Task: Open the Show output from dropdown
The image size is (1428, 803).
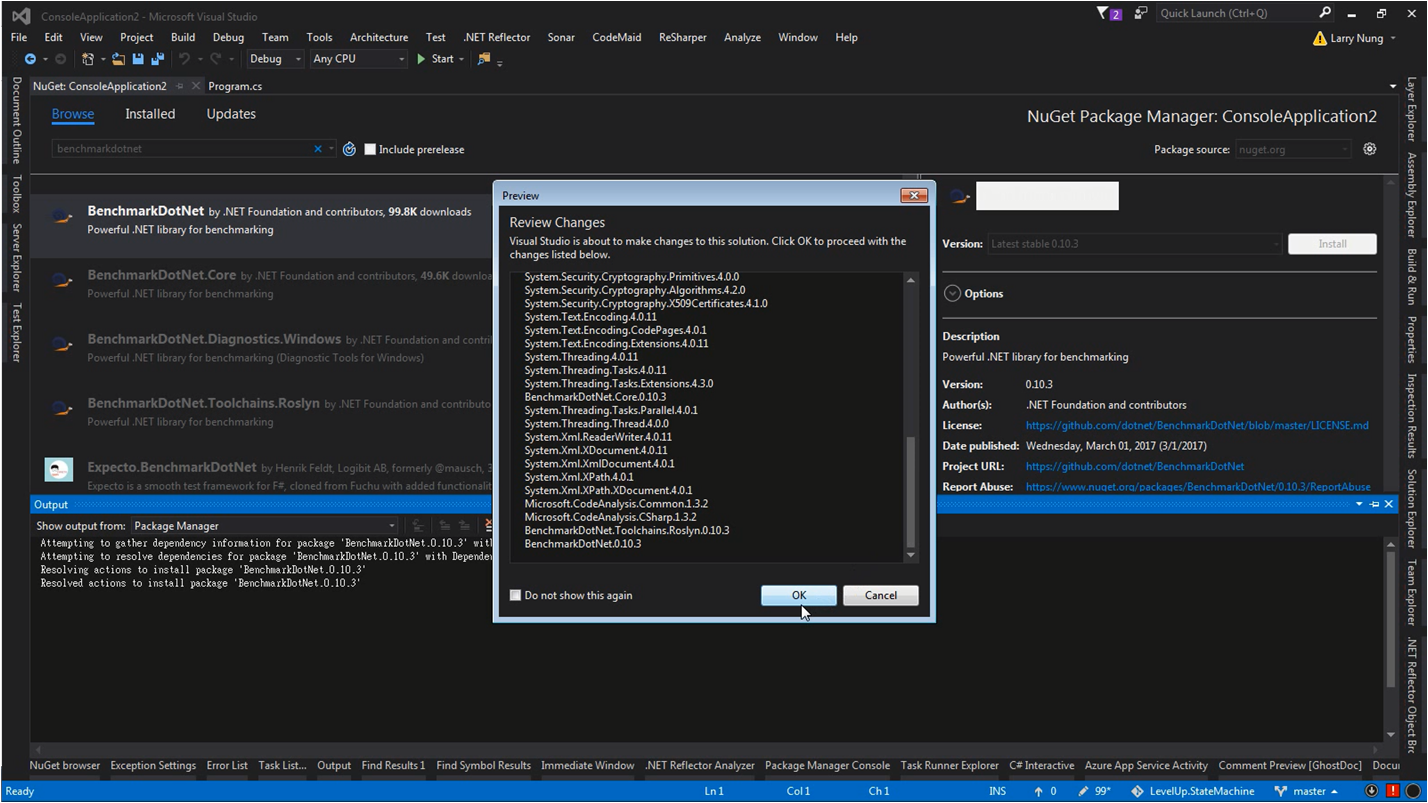Action: [x=265, y=526]
